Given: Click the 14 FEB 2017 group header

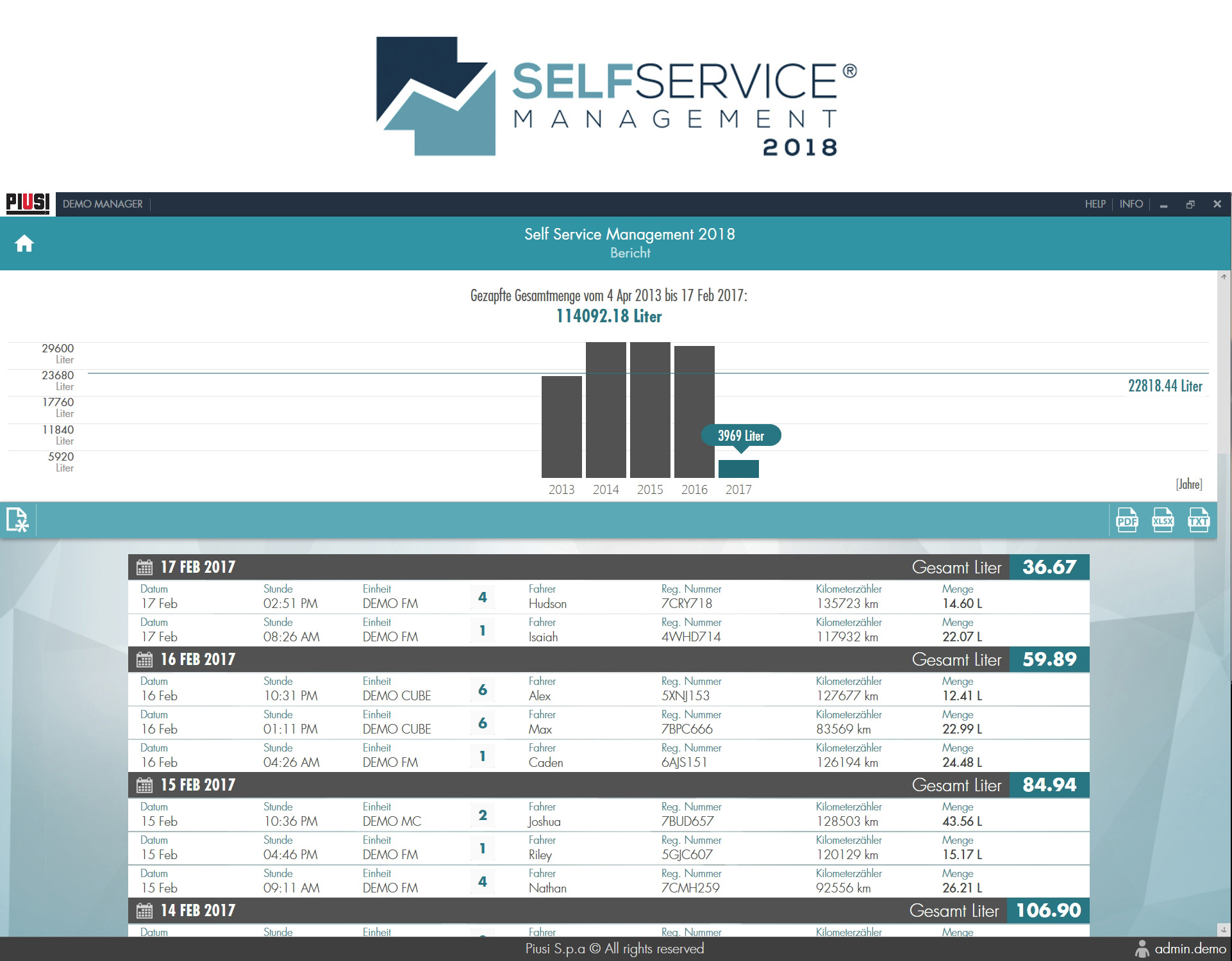Looking at the screenshot, I should coord(608,910).
